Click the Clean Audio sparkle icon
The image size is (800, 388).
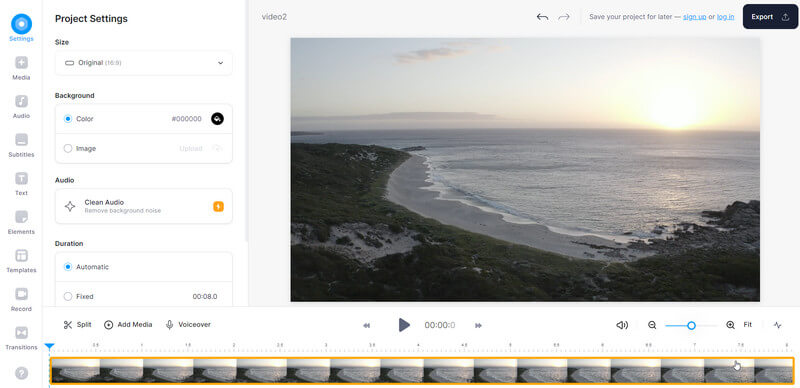[x=70, y=206]
